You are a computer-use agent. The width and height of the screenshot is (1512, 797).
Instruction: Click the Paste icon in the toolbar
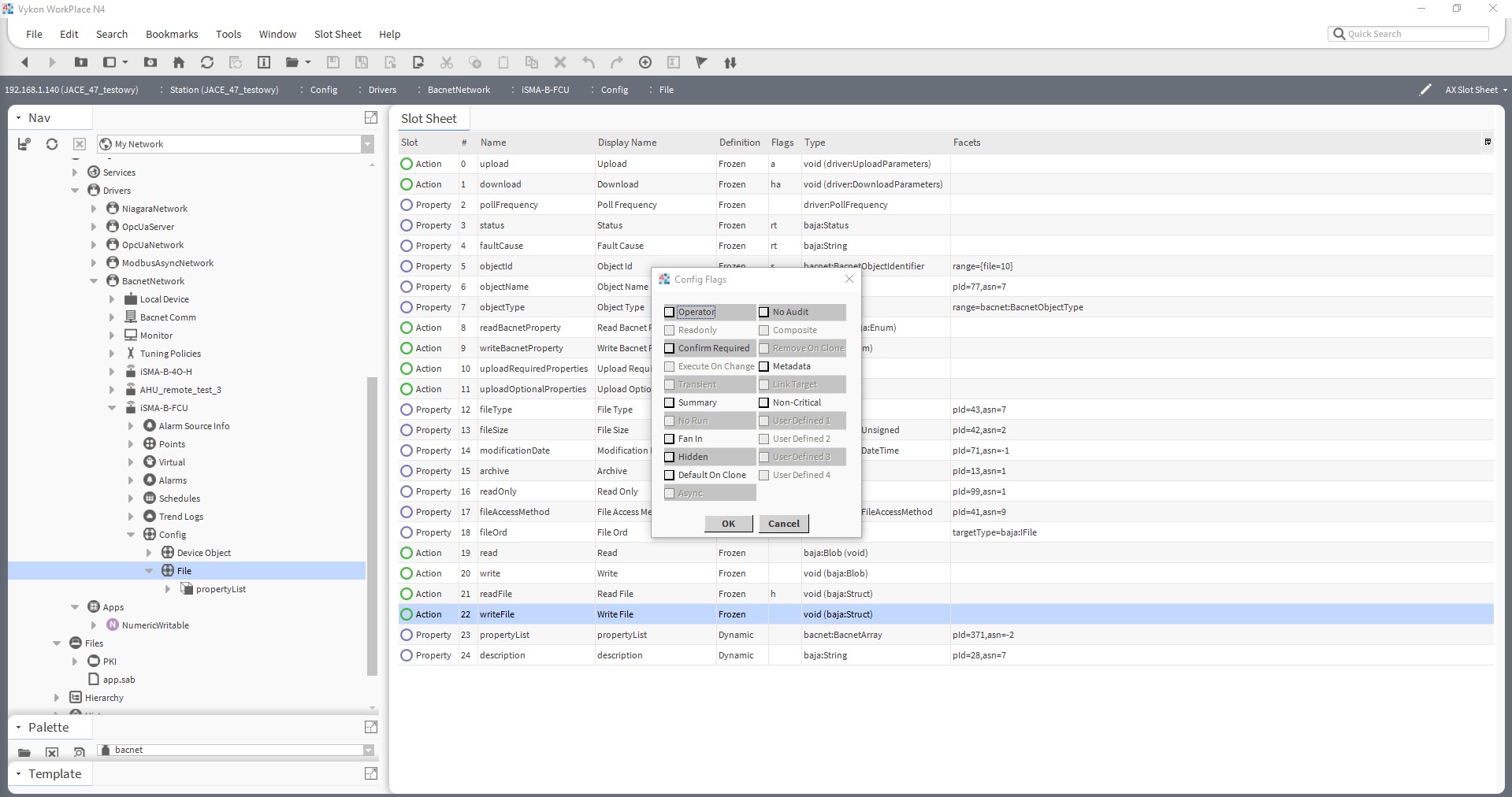pyautogui.click(x=503, y=62)
